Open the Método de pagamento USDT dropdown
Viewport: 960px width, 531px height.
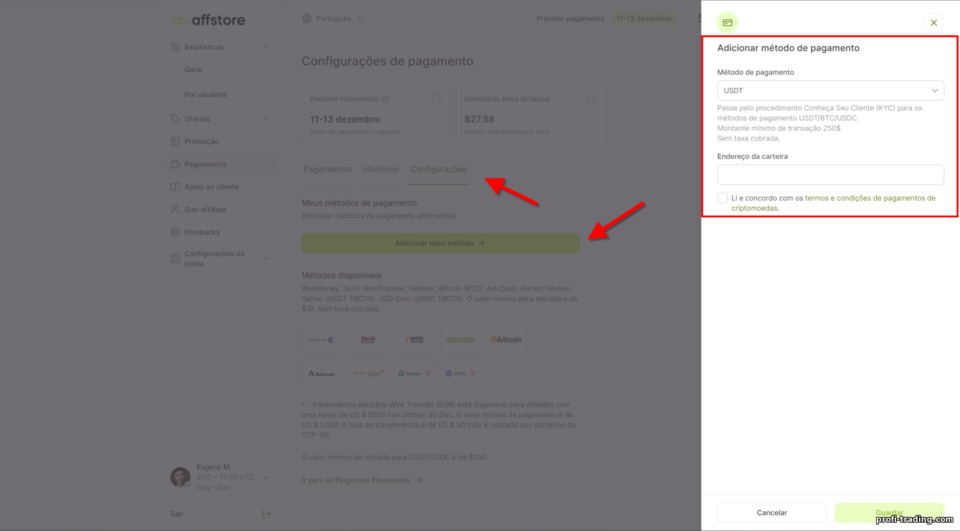click(x=830, y=91)
